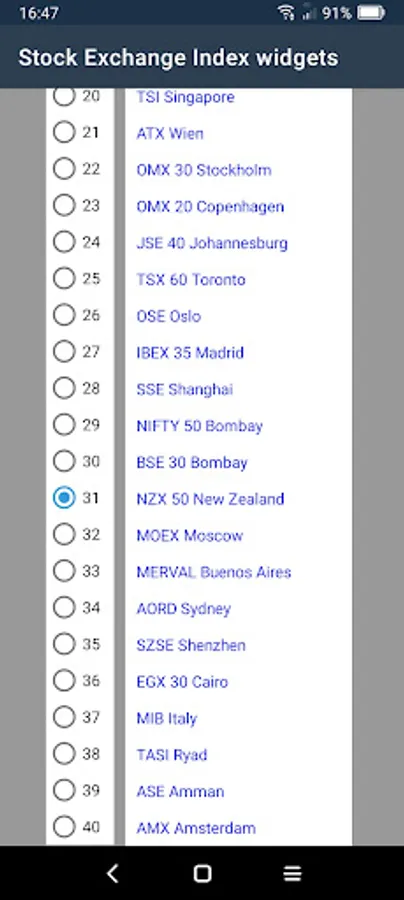Choose the selected radio button number 31
Screen dimensions: 404x900
[x=64, y=498]
